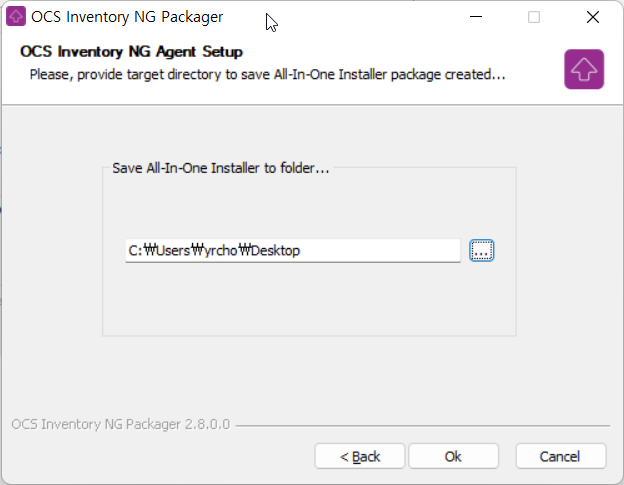This screenshot has height=485, width=624.
Task: Go back with the Back button
Action: [x=360, y=456]
